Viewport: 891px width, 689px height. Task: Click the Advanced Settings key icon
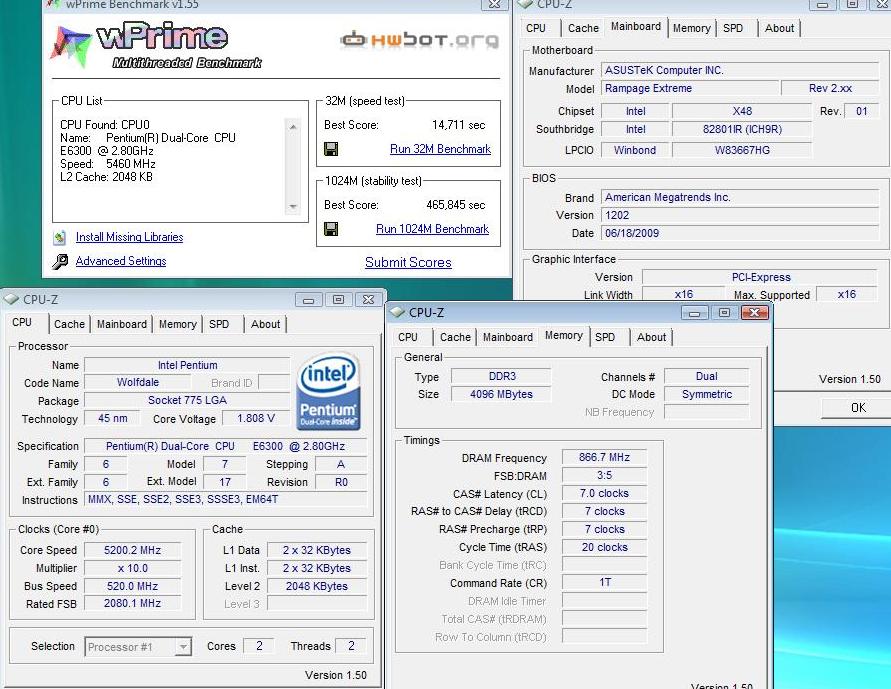[60, 261]
